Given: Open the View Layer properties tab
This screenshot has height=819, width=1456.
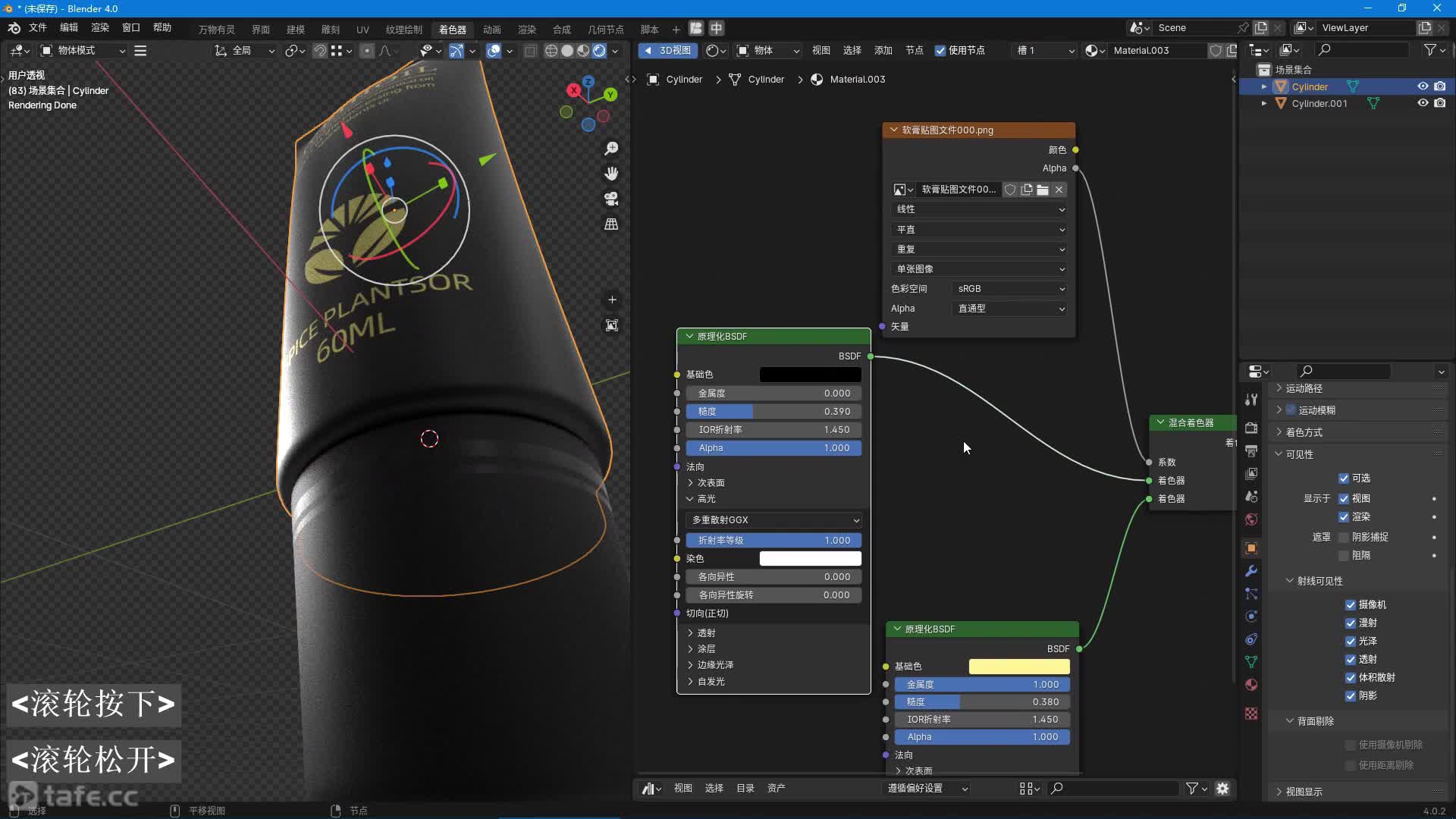Looking at the screenshot, I should click(1251, 474).
